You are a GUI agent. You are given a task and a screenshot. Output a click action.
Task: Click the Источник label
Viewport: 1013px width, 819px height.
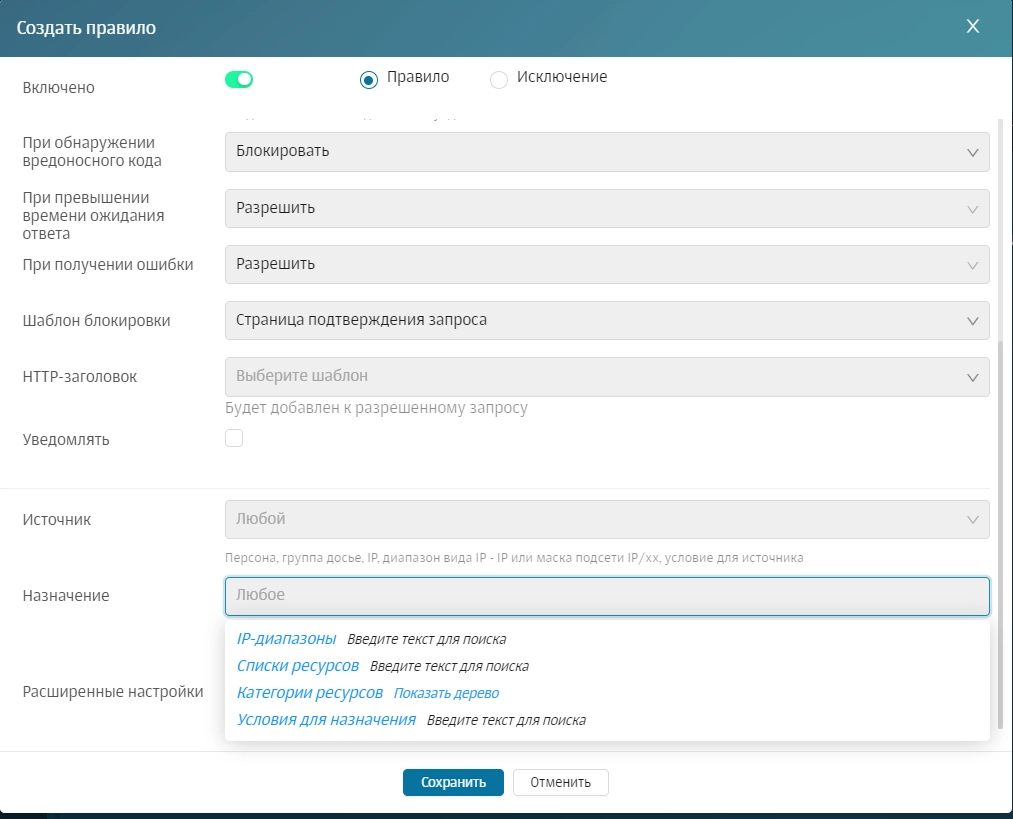click(x=57, y=520)
